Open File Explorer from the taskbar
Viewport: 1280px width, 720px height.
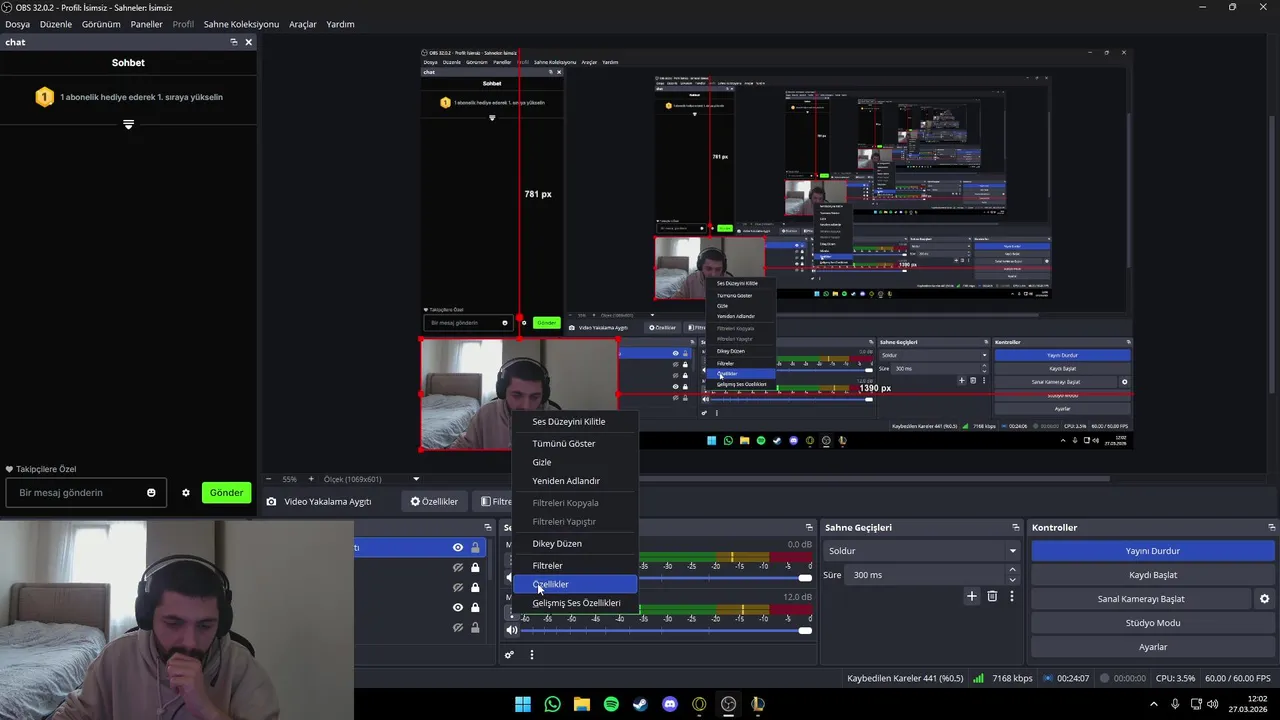pyautogui.click(x=582, y=704)
